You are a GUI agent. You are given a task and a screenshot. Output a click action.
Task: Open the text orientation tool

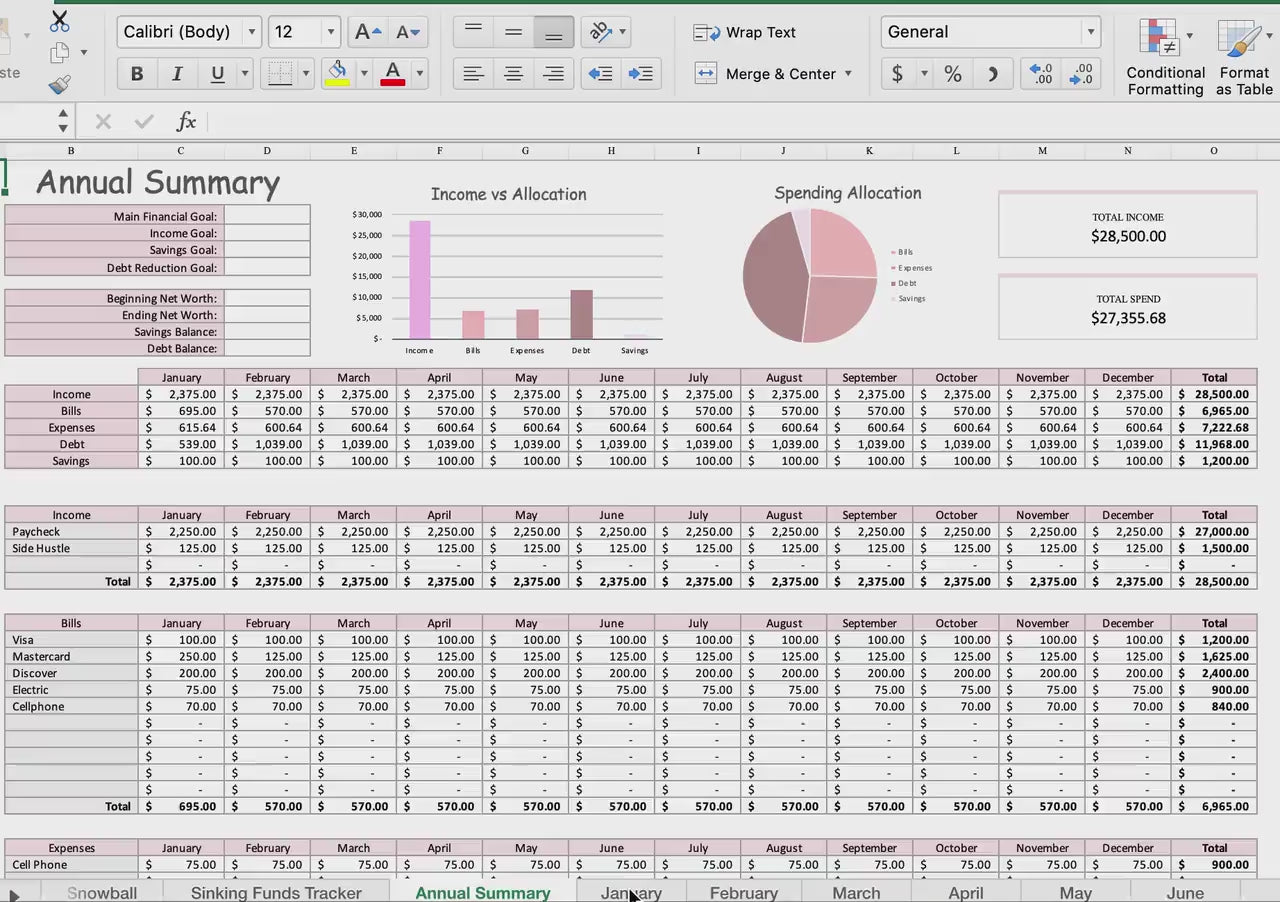click(601, 32)
